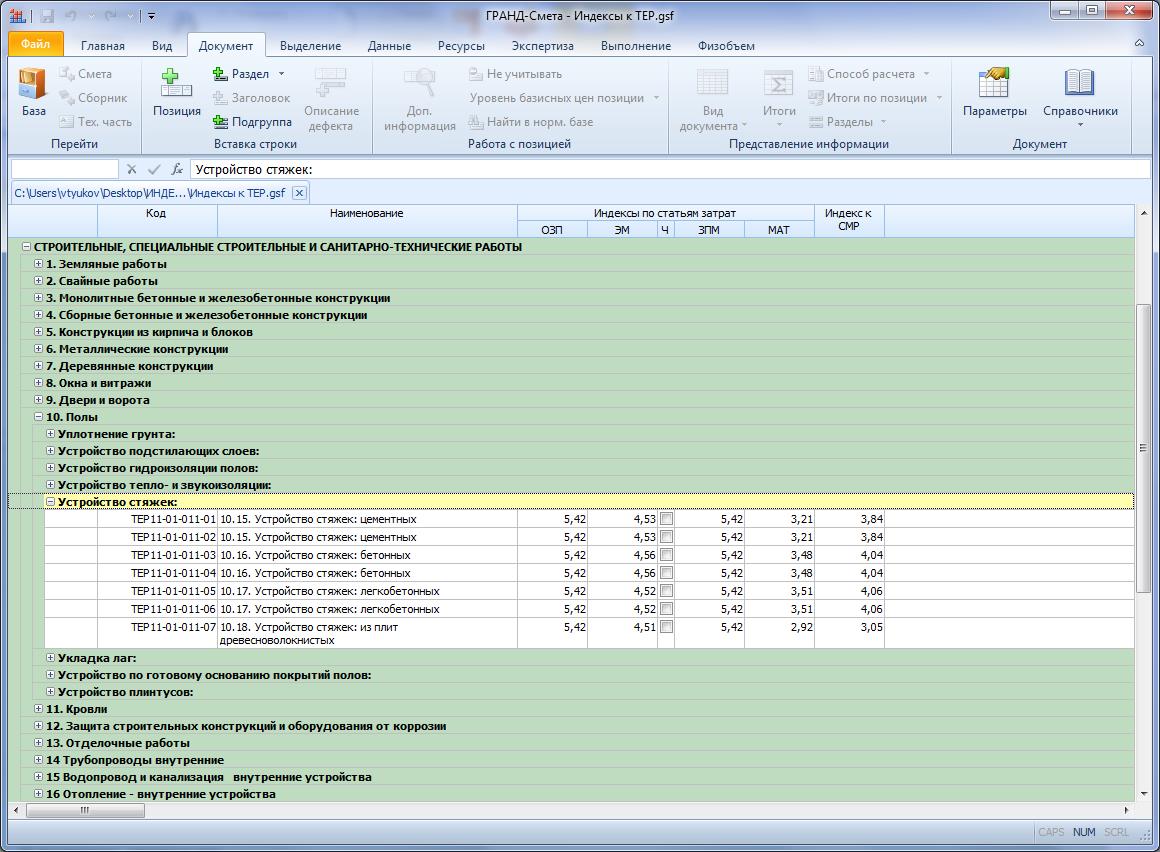Check the Ч box for ТЕР11-01-011-03

click(x=666, y=555)
